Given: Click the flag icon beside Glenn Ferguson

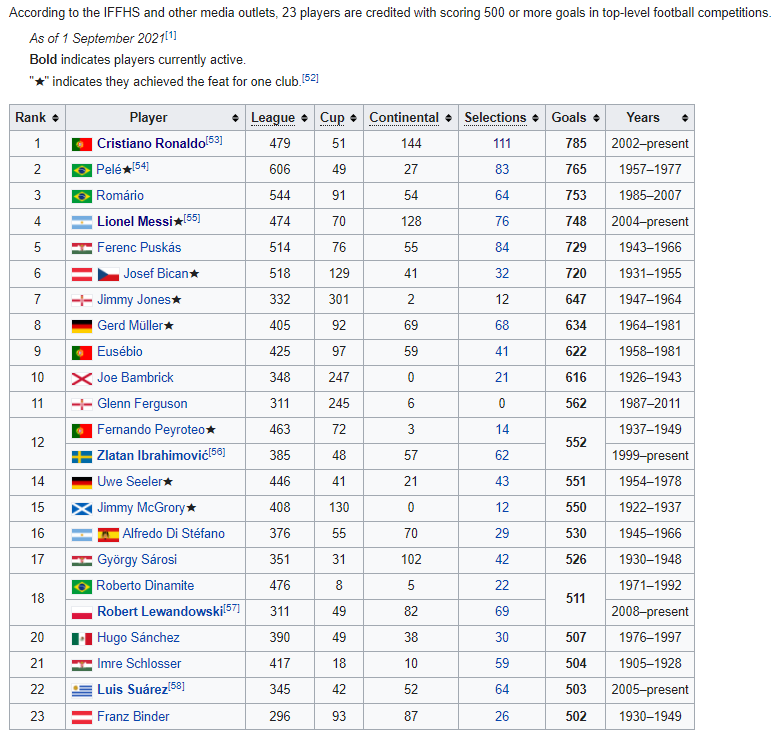Looking at the screenshot, I should point(81,404).
